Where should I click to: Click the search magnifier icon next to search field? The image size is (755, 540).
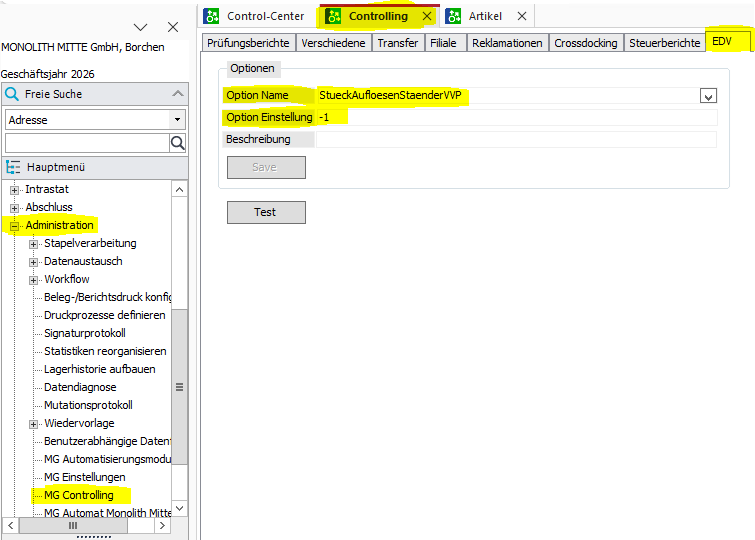coord(178,143)
